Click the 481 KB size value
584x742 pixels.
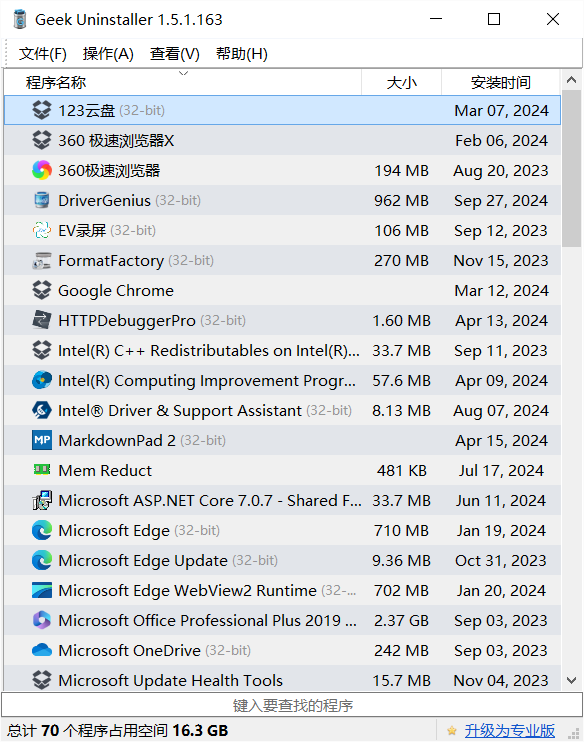click(401, 470)
